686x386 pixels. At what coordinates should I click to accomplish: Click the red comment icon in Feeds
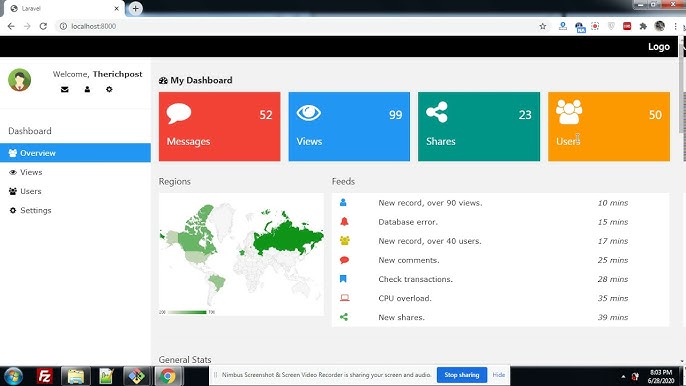coord(344,260)
